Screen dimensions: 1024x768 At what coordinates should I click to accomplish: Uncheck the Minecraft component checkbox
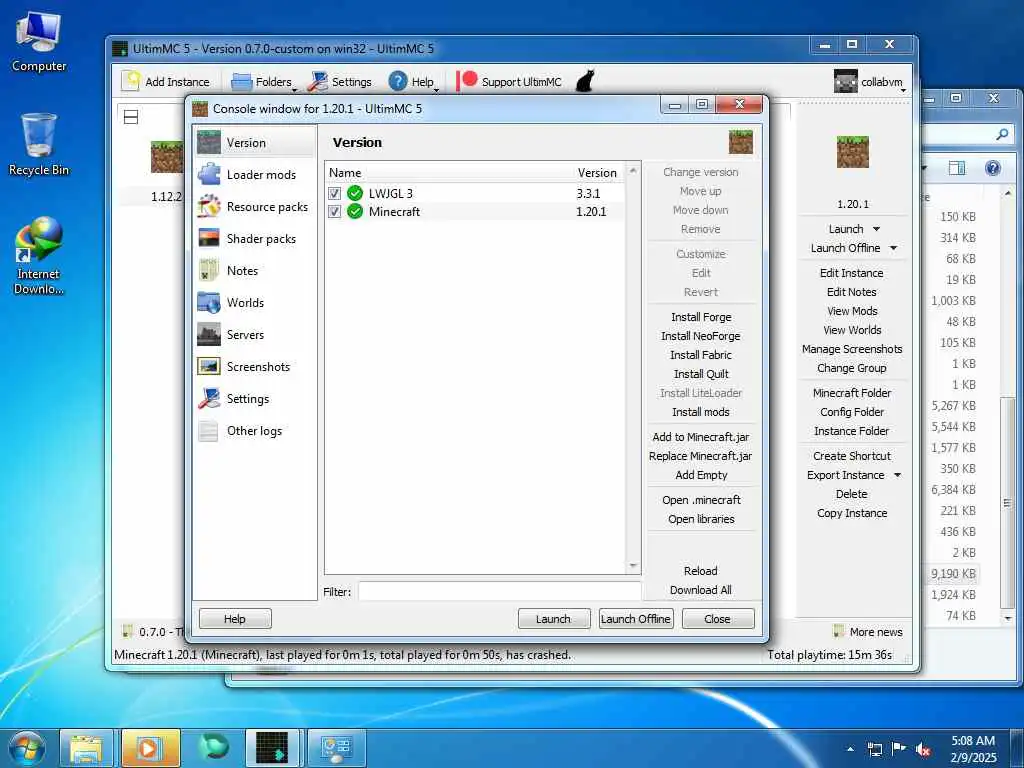click(x=334, y=212)
